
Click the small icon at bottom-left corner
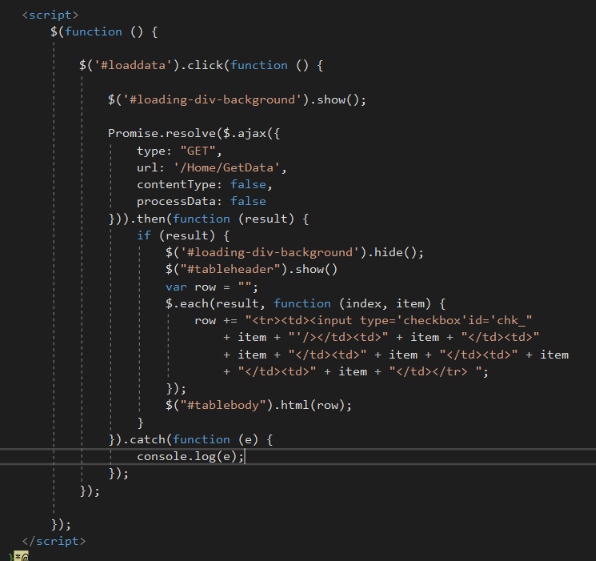(20, 556)
